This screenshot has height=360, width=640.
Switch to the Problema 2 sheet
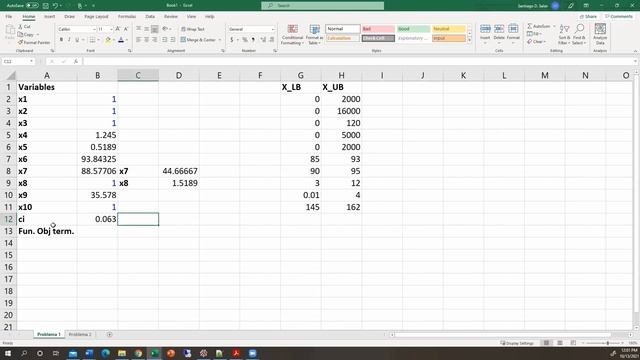tap(80, 334)
